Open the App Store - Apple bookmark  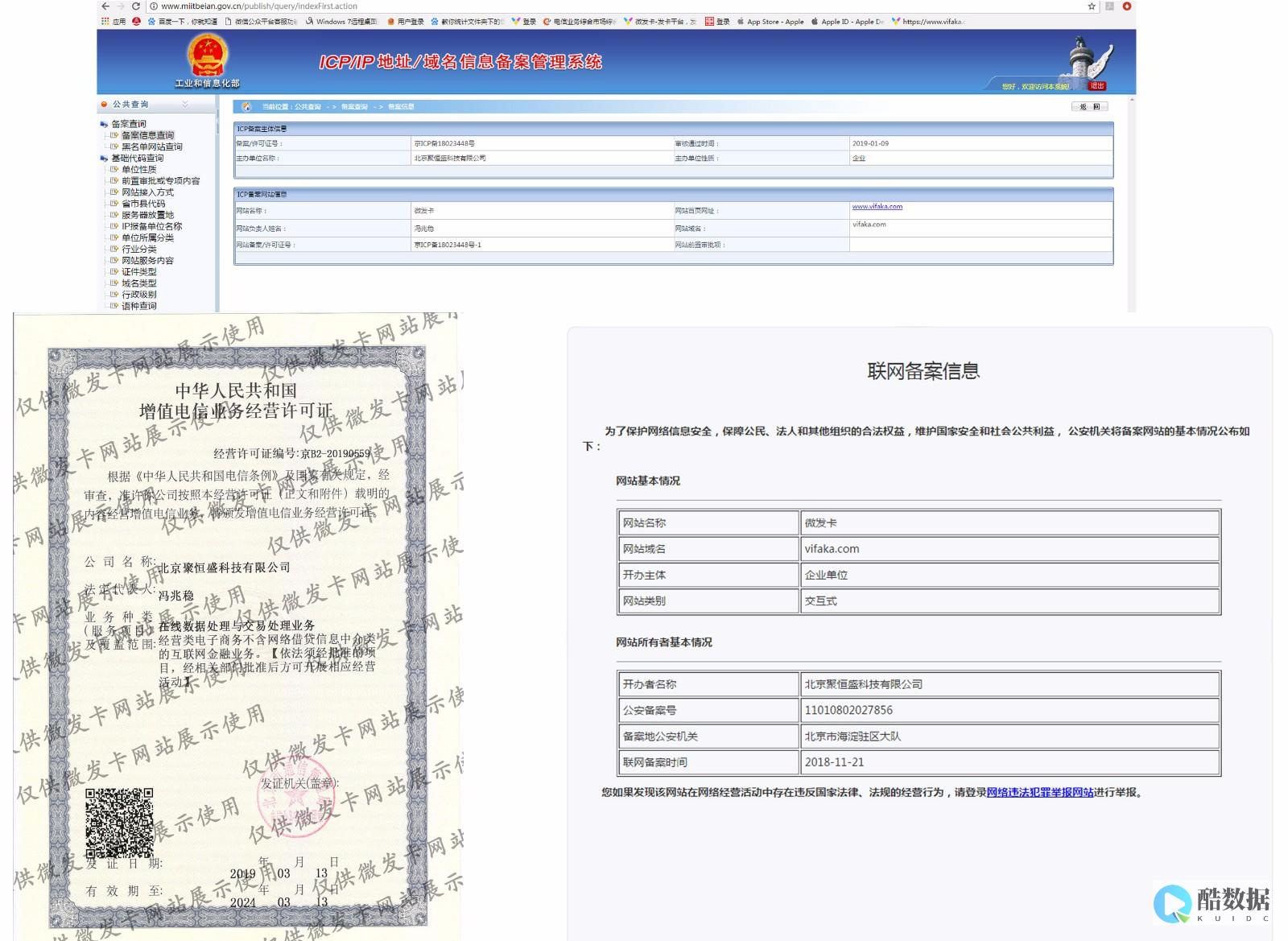pos(770,22)
